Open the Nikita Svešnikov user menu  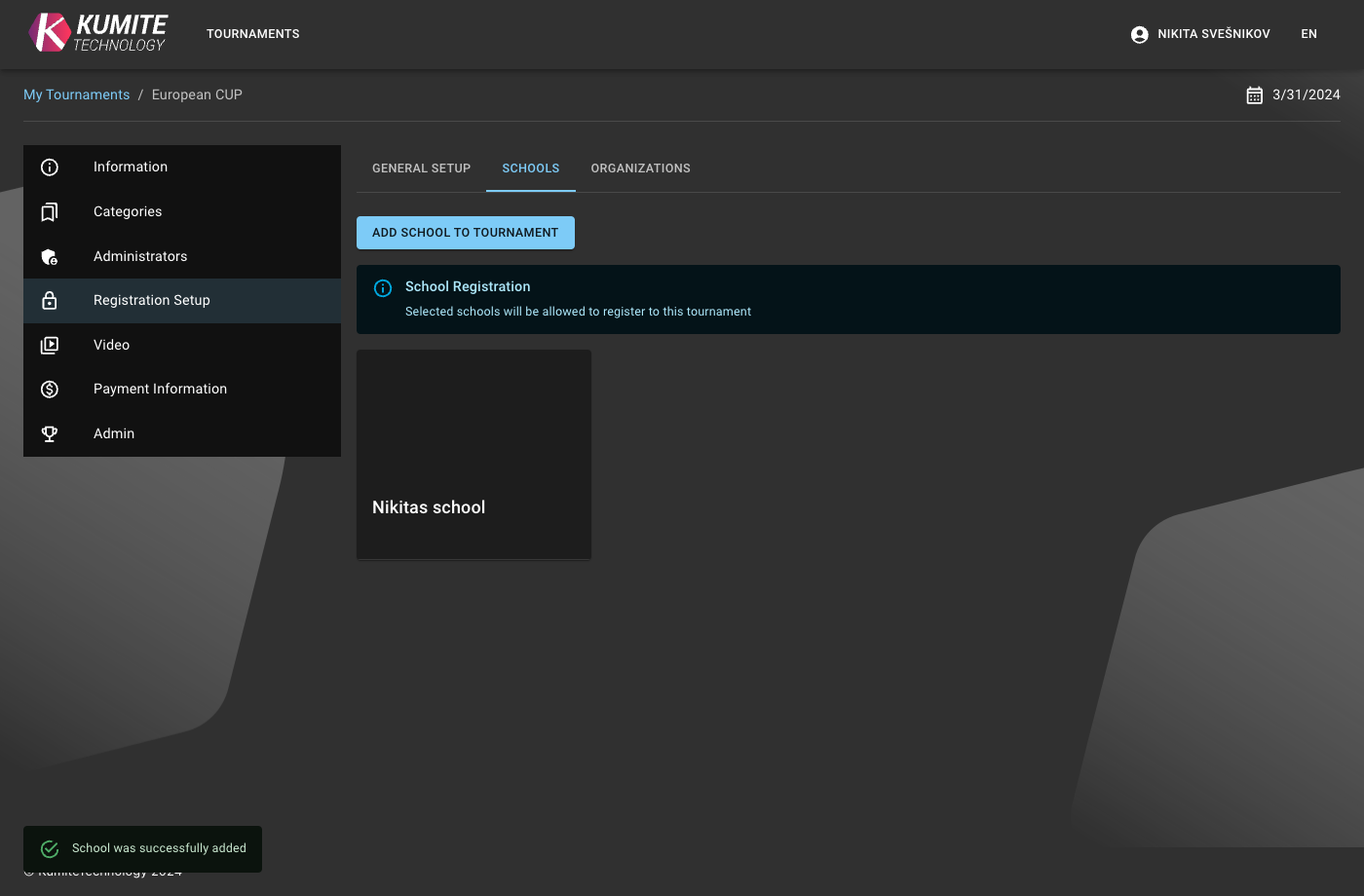coord(1213,34)
